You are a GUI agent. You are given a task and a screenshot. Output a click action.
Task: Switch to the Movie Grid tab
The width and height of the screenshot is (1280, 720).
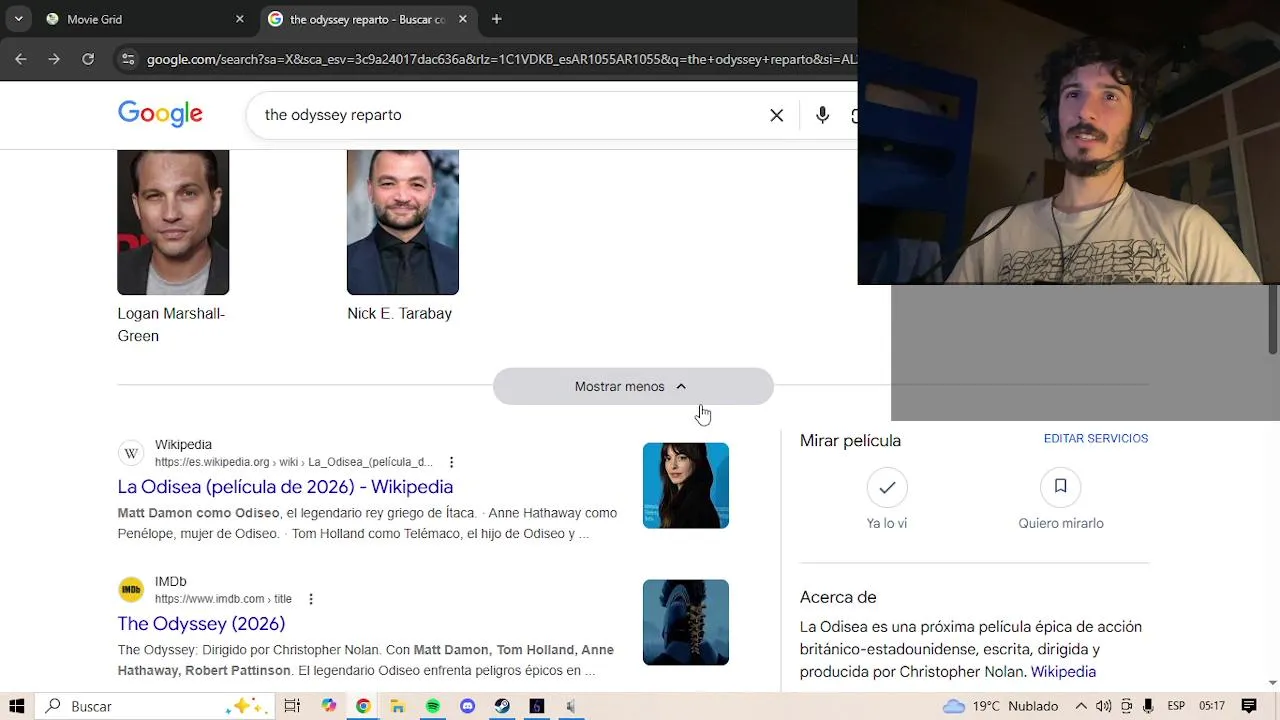[143, 19]
